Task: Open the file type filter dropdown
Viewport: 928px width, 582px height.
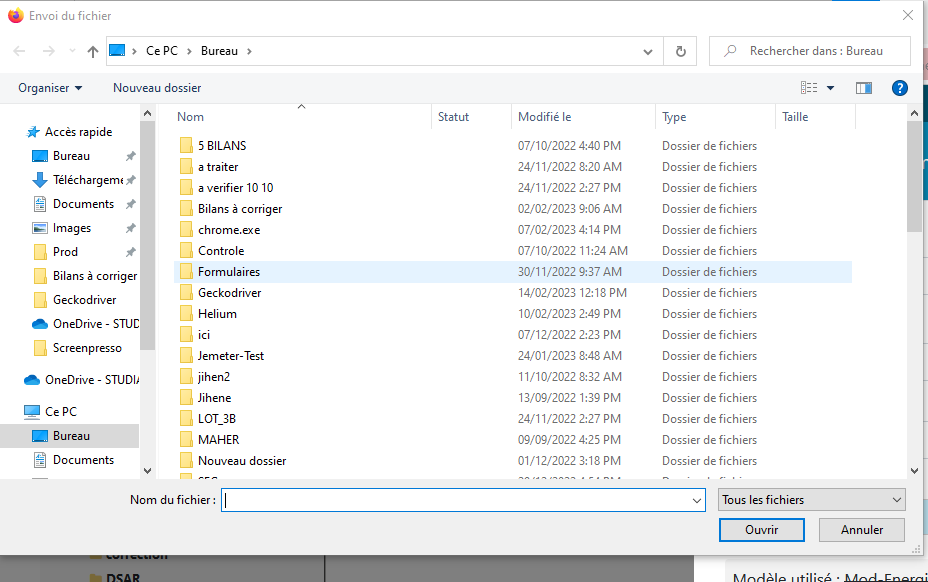Action: pyautogui.click(x=811, y=500)
